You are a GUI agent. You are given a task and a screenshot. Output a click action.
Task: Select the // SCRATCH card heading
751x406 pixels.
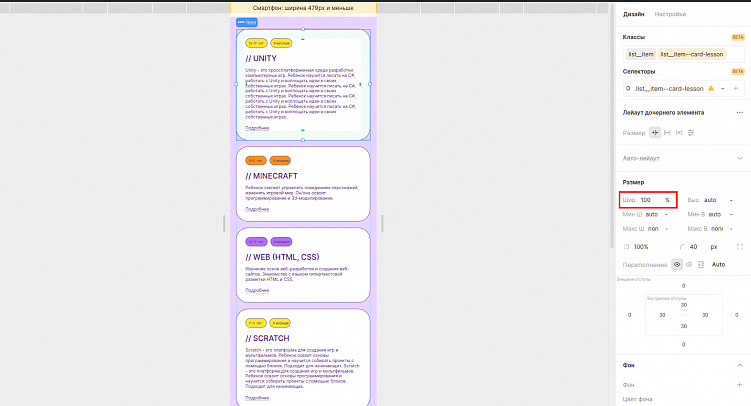pos(267,338)
